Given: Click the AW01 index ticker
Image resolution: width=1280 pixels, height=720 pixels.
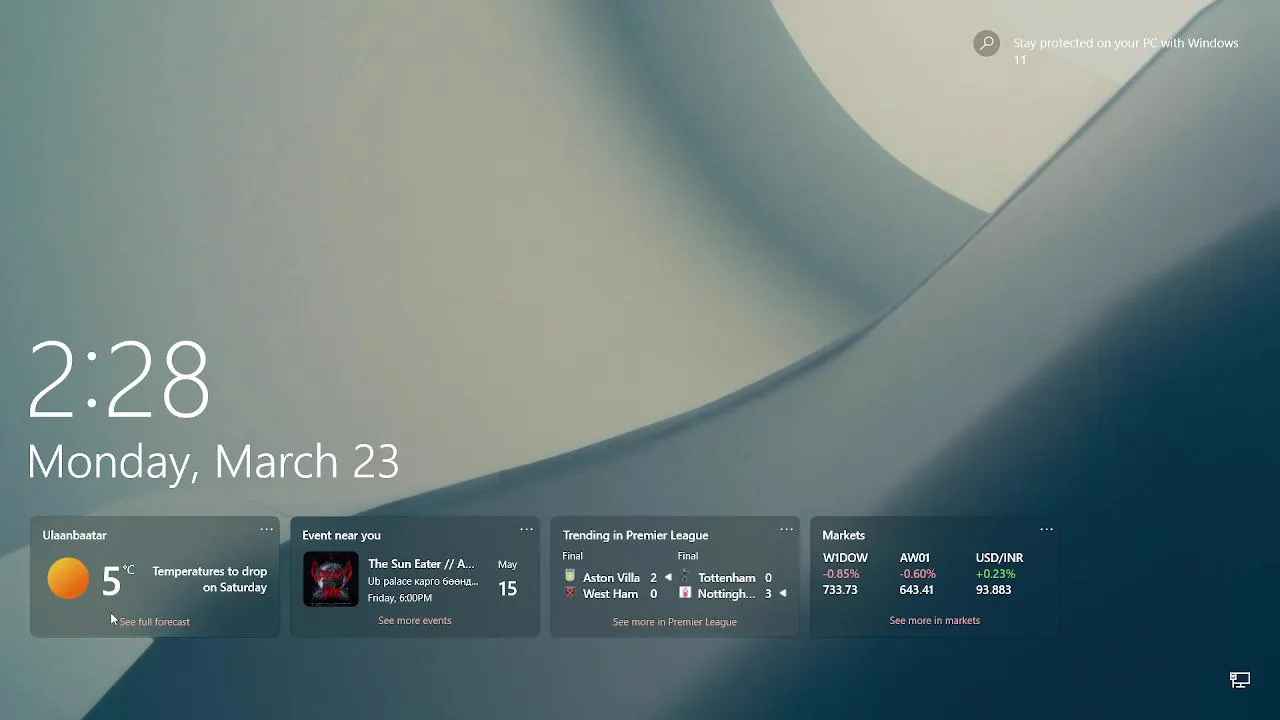Looking at the screenshot, I should coord(914,558).
